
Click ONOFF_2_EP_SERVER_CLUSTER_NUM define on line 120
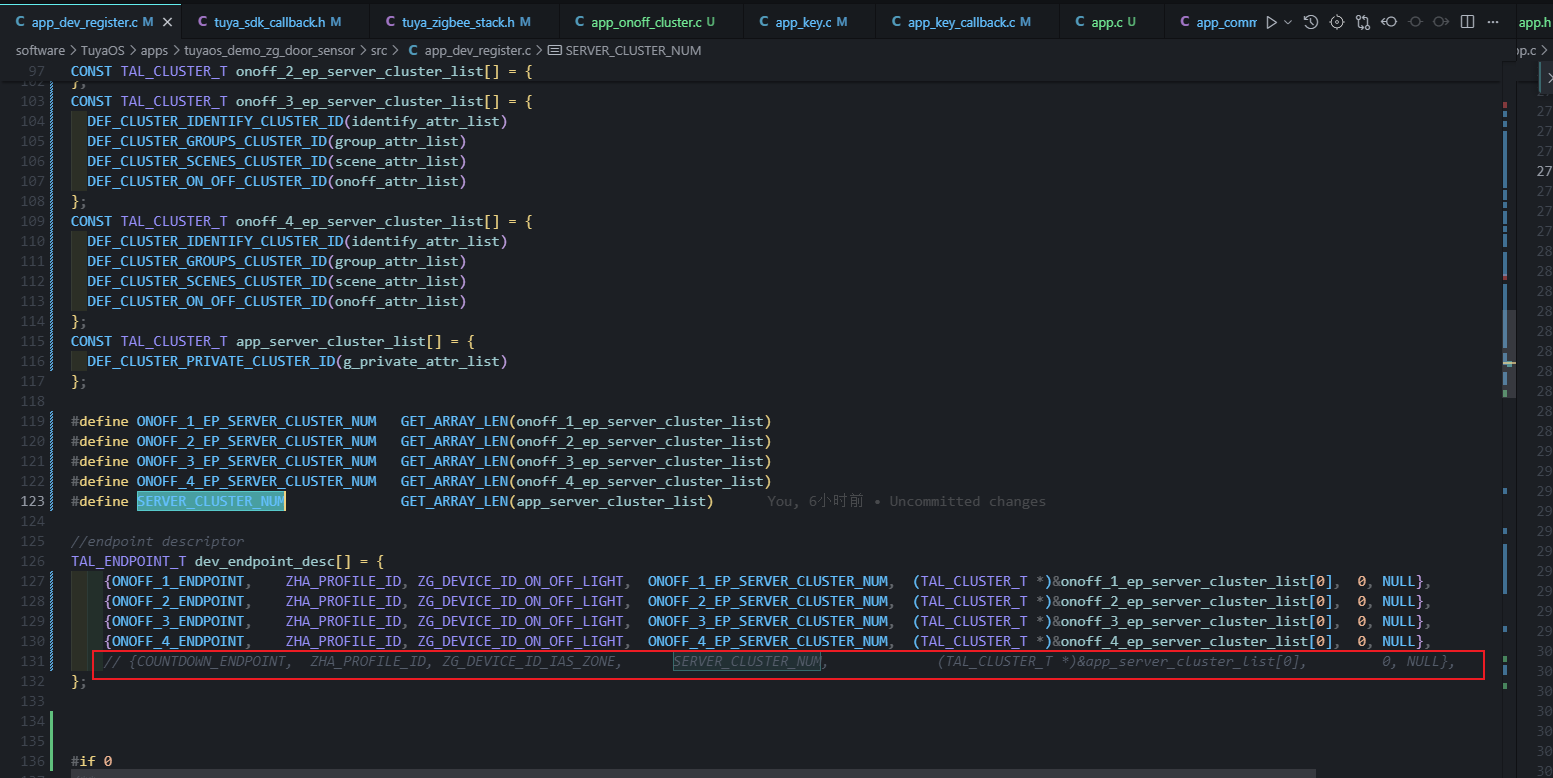[256, 441]
